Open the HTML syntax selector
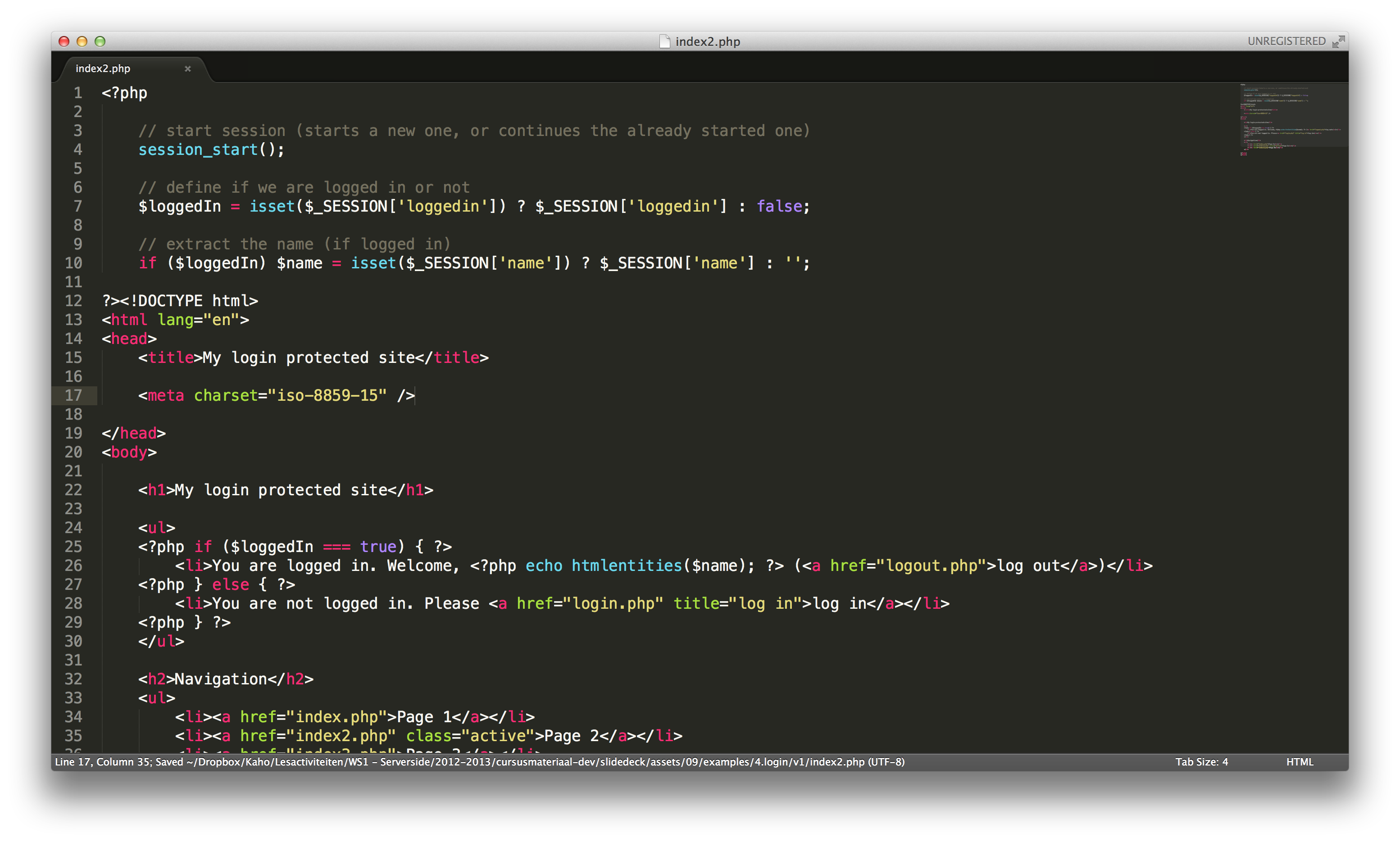 [1299, 762]
